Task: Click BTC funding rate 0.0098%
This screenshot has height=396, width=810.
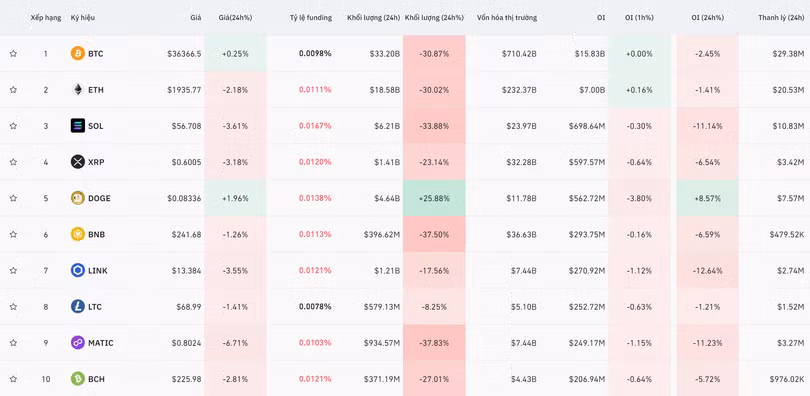Action: click(x=315, y=54)
